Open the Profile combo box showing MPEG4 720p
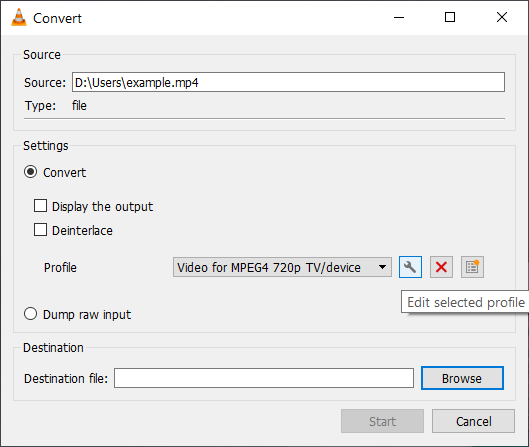Viewport: 529px width, 447px height. click(282, 267)
